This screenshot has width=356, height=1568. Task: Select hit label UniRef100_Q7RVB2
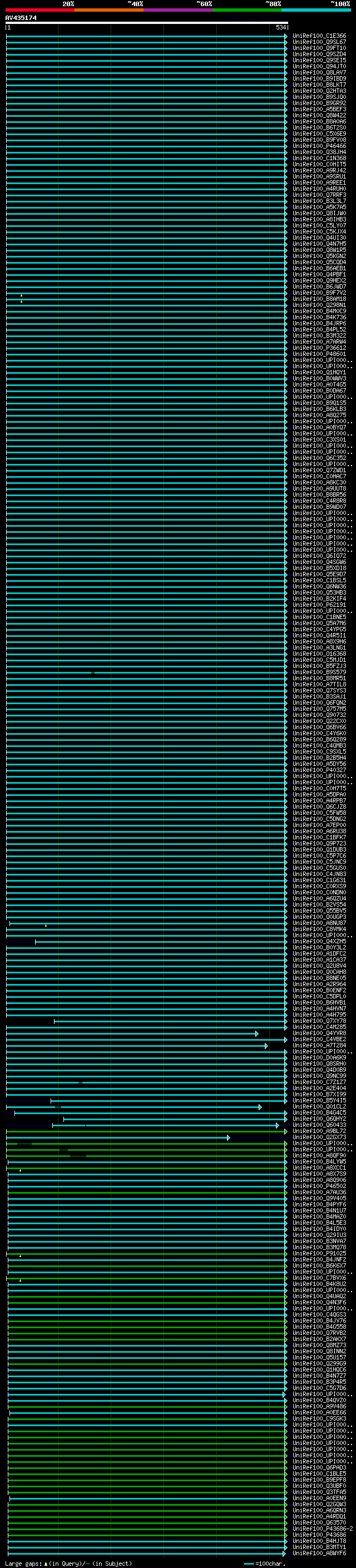(x=319, y=1333)
